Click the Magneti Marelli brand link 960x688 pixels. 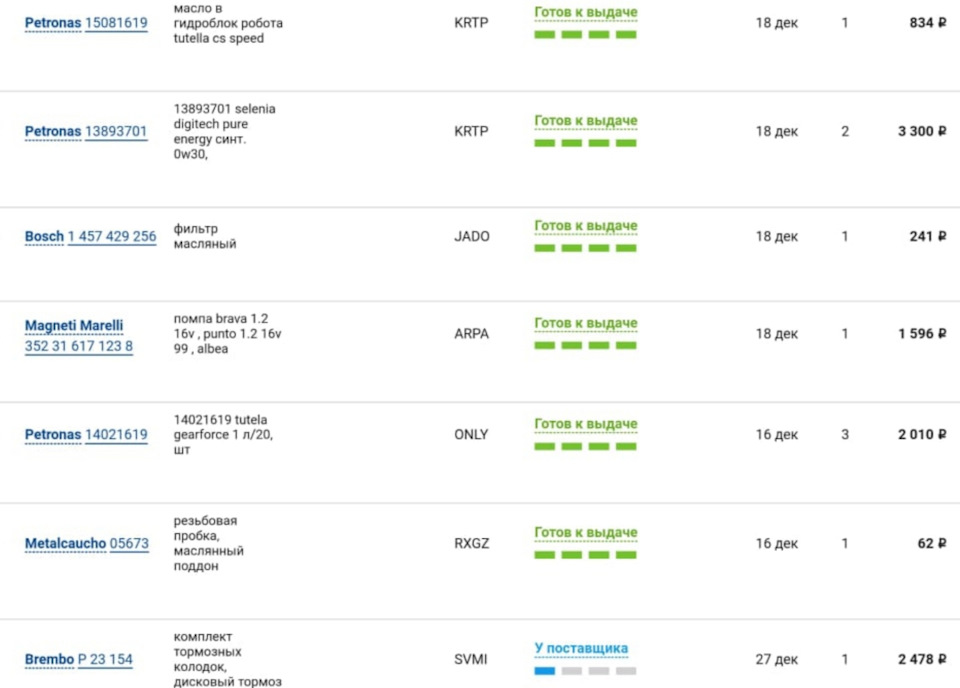74,326
